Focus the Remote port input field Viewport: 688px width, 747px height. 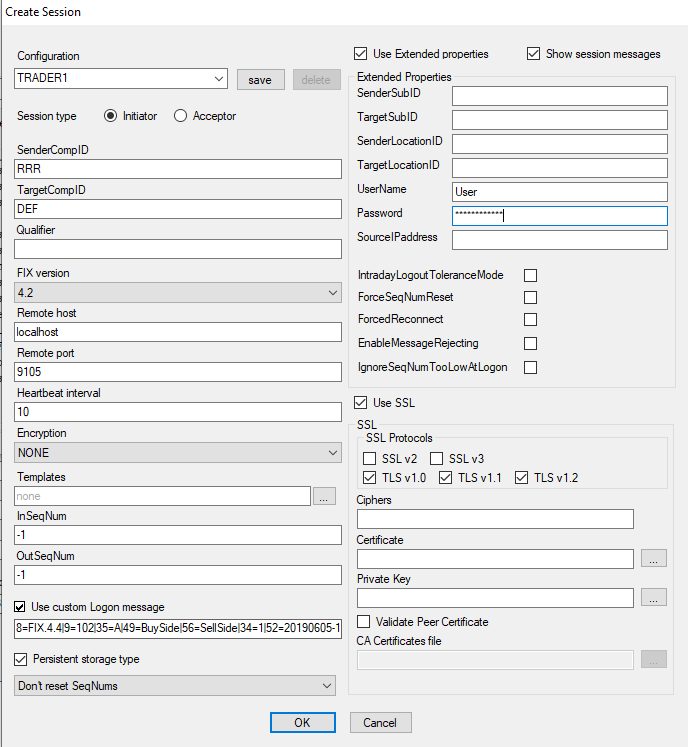pyautogui.click(x=178, y=372)
